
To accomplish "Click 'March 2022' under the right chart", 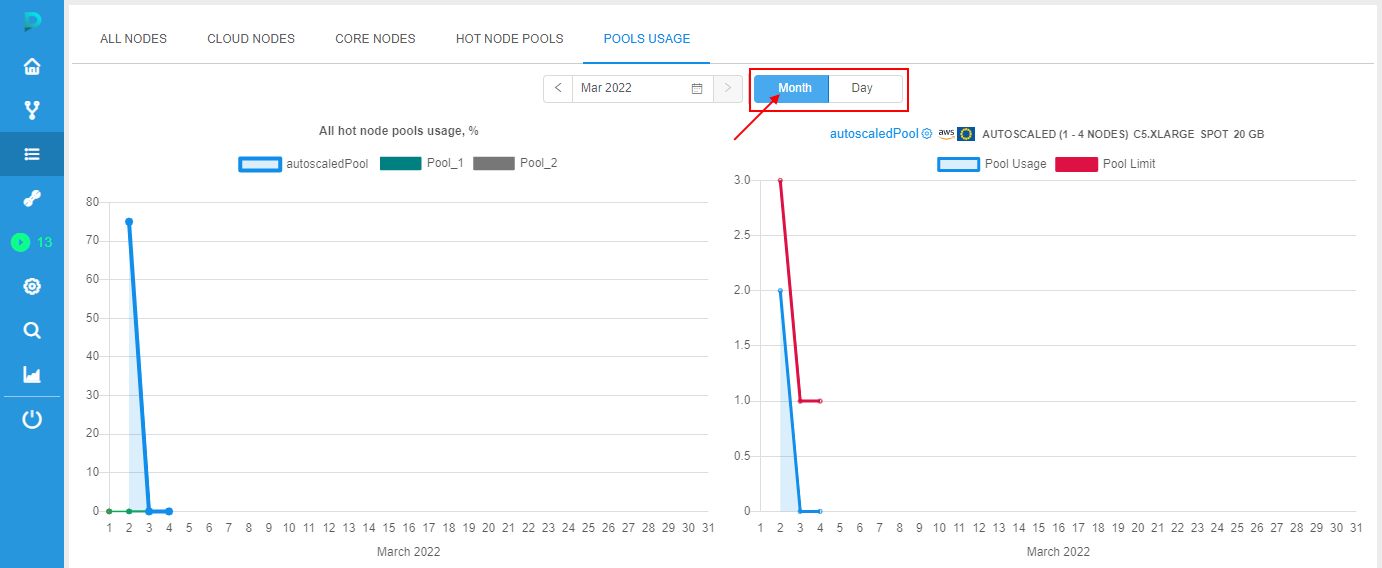I will (1058, 552).
